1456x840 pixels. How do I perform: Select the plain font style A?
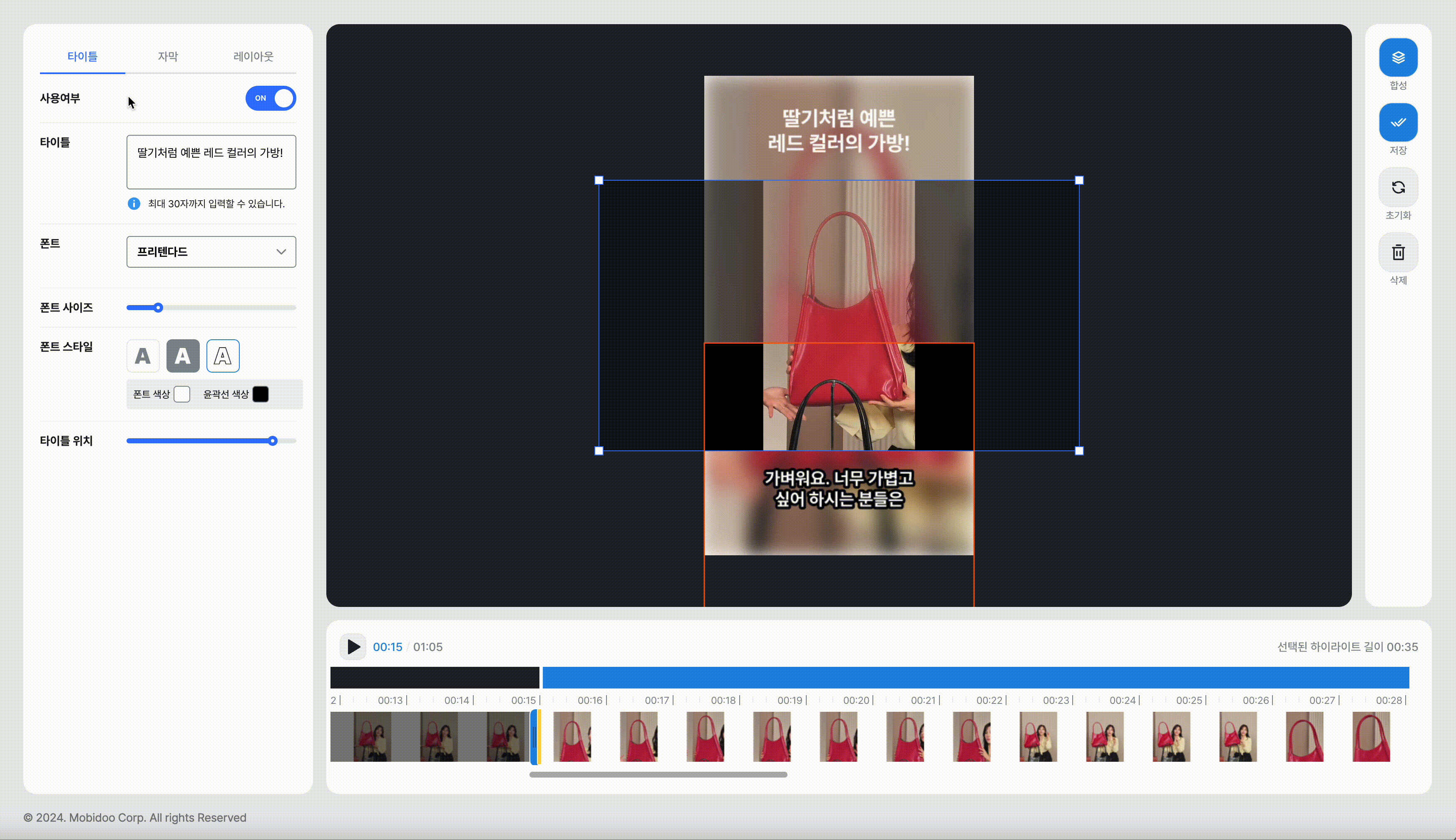click(x=142, y=356)
